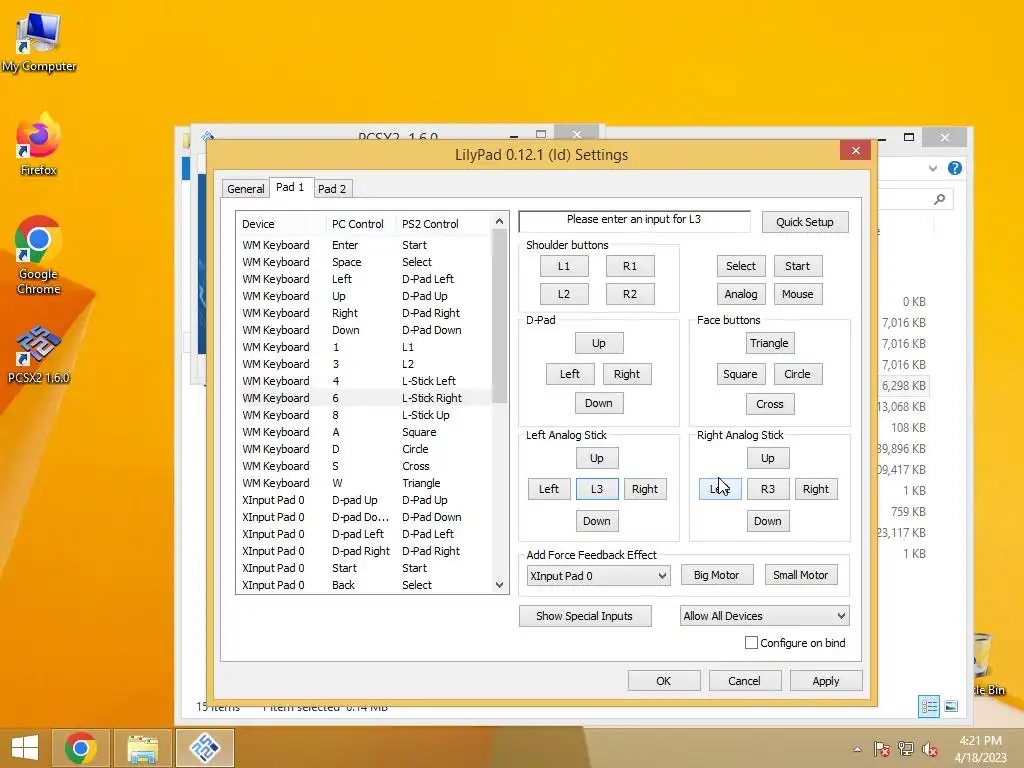
Task: Click the Analog button
Action: tap(741, 294)
